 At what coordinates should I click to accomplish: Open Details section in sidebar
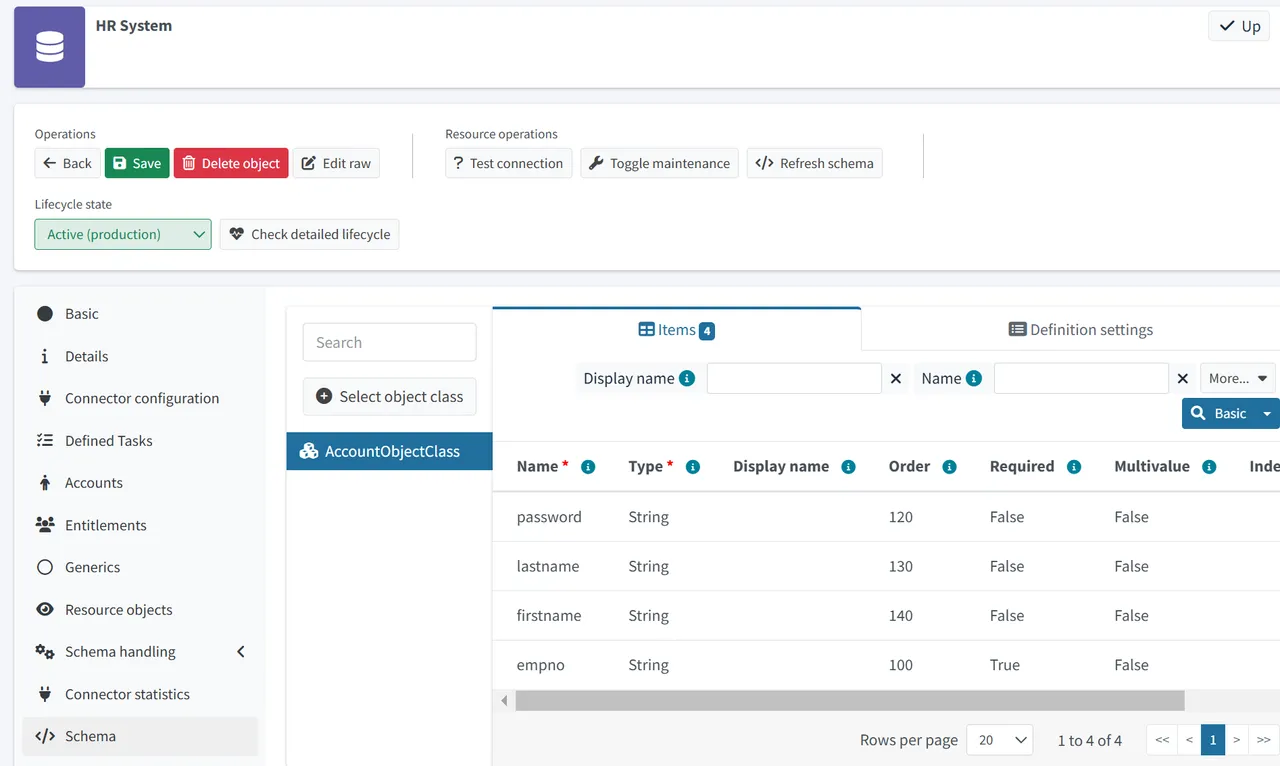click(x=140, y=356)
